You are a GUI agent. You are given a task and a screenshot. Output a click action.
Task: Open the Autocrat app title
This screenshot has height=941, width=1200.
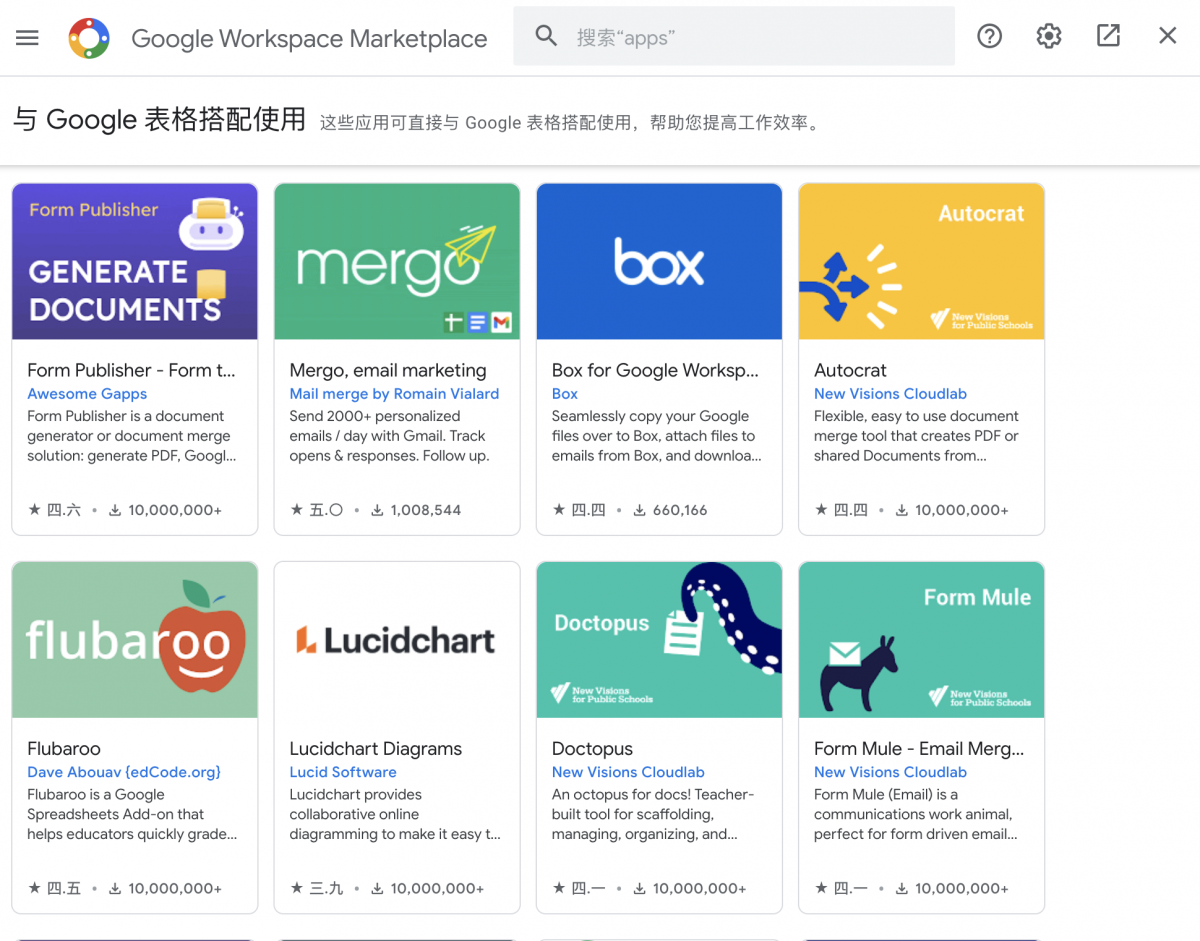850,370
